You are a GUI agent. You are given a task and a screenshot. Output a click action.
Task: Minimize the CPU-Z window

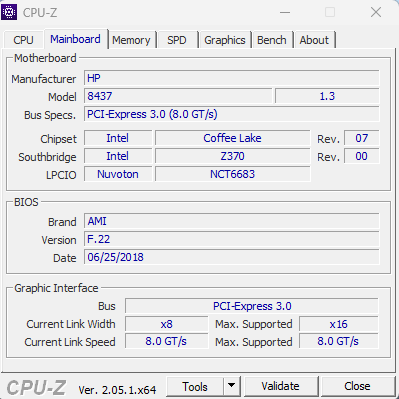point(285,13)
